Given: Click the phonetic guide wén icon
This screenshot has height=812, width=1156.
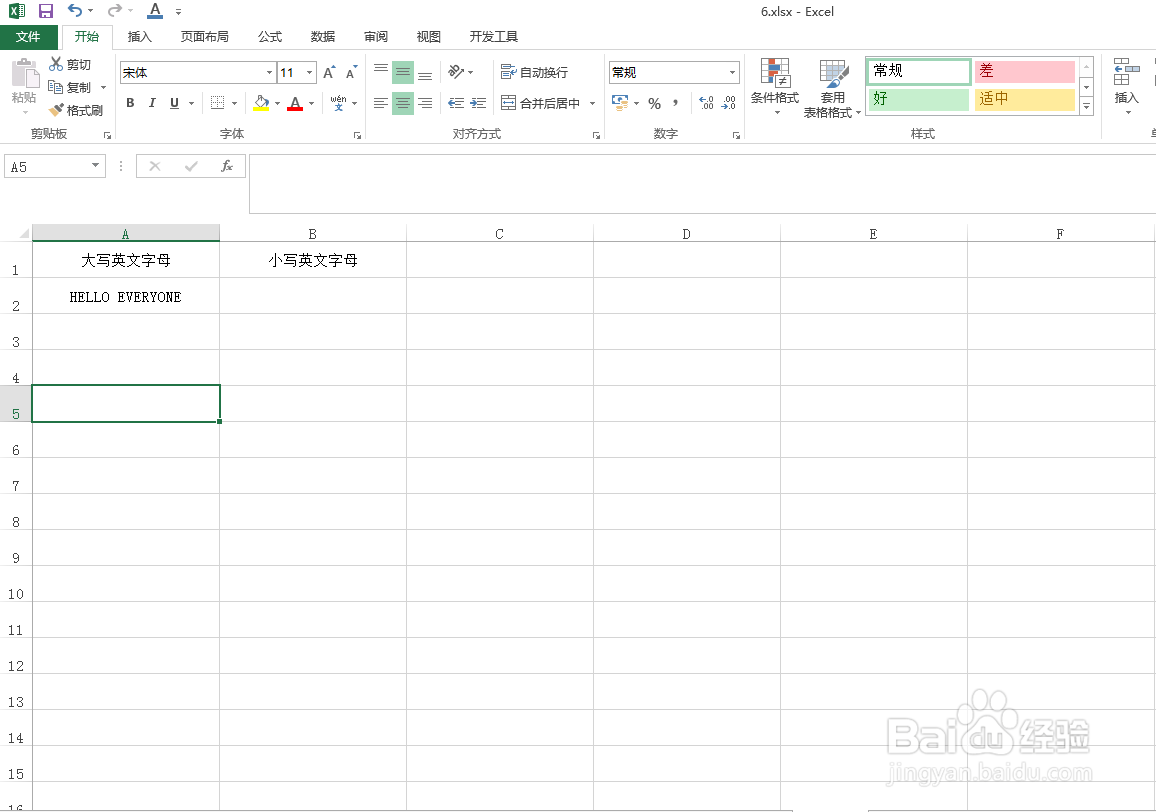Looking at the screenshot, I should (338, 103).
